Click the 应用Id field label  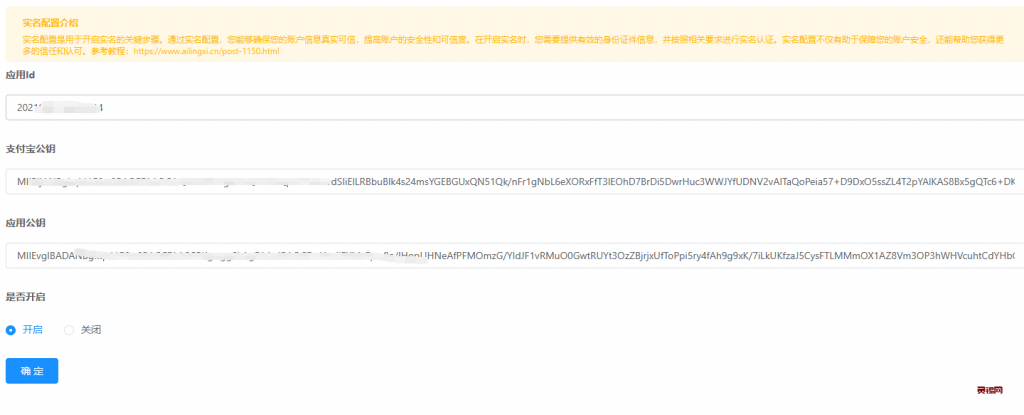pyautogui.click(x=21, y=75)
